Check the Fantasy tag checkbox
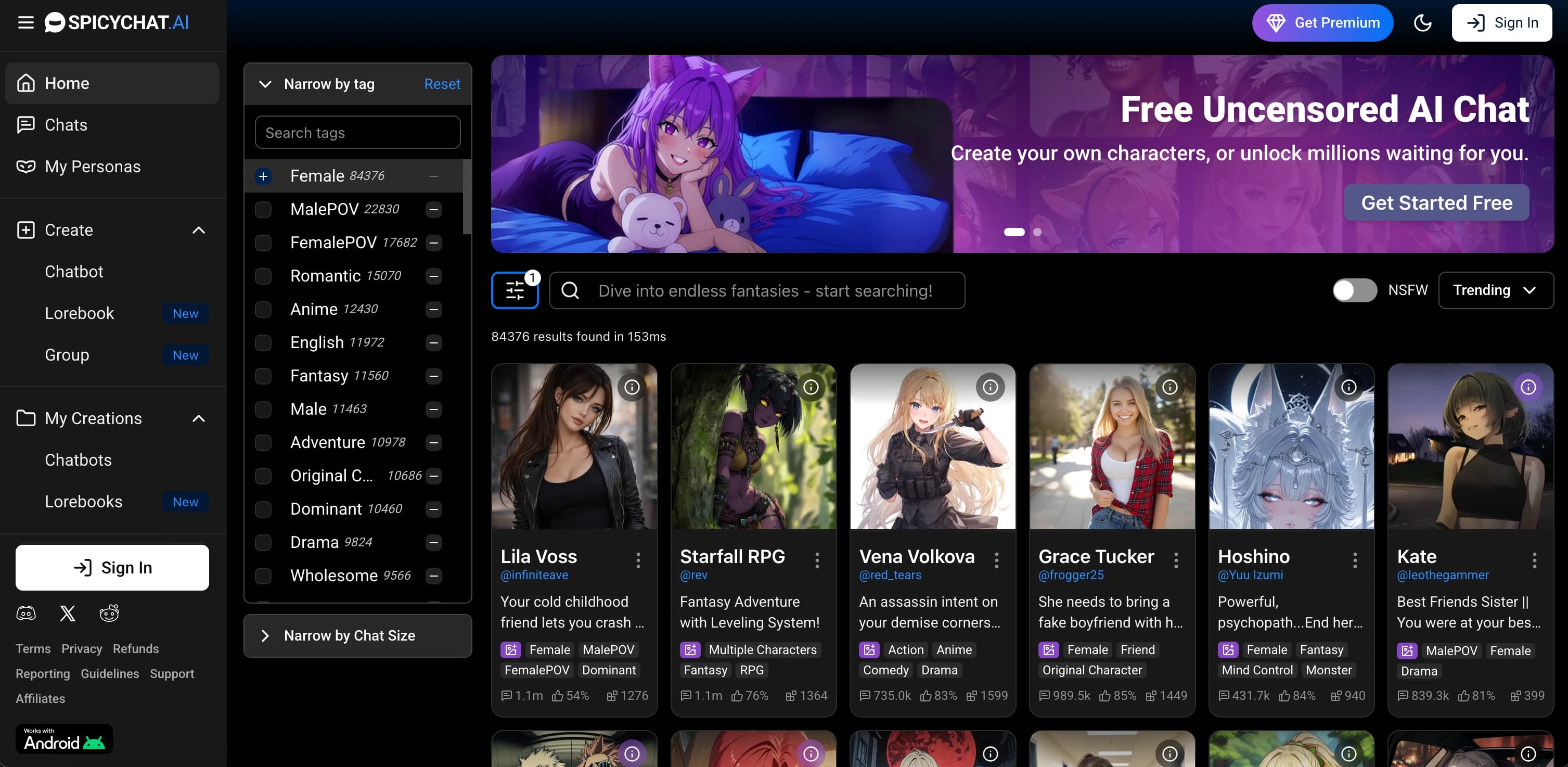 264,376
